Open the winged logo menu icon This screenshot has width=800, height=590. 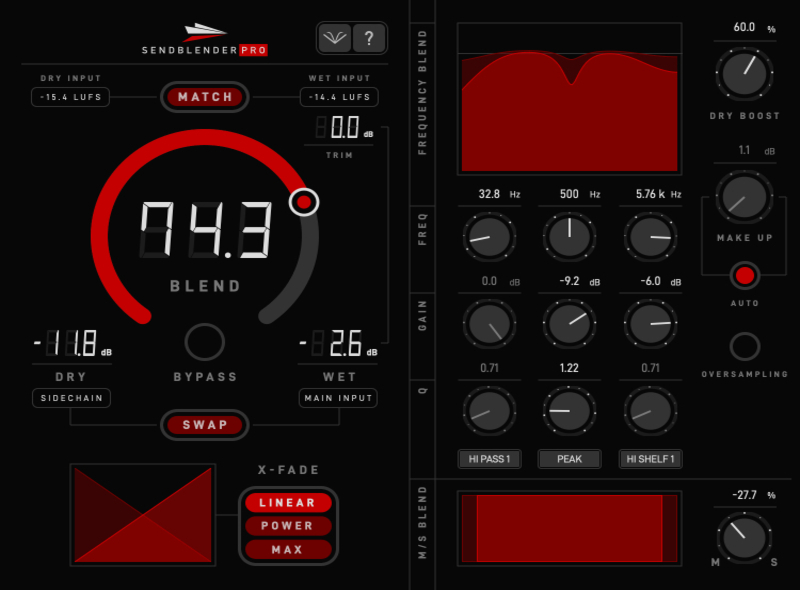335,39
